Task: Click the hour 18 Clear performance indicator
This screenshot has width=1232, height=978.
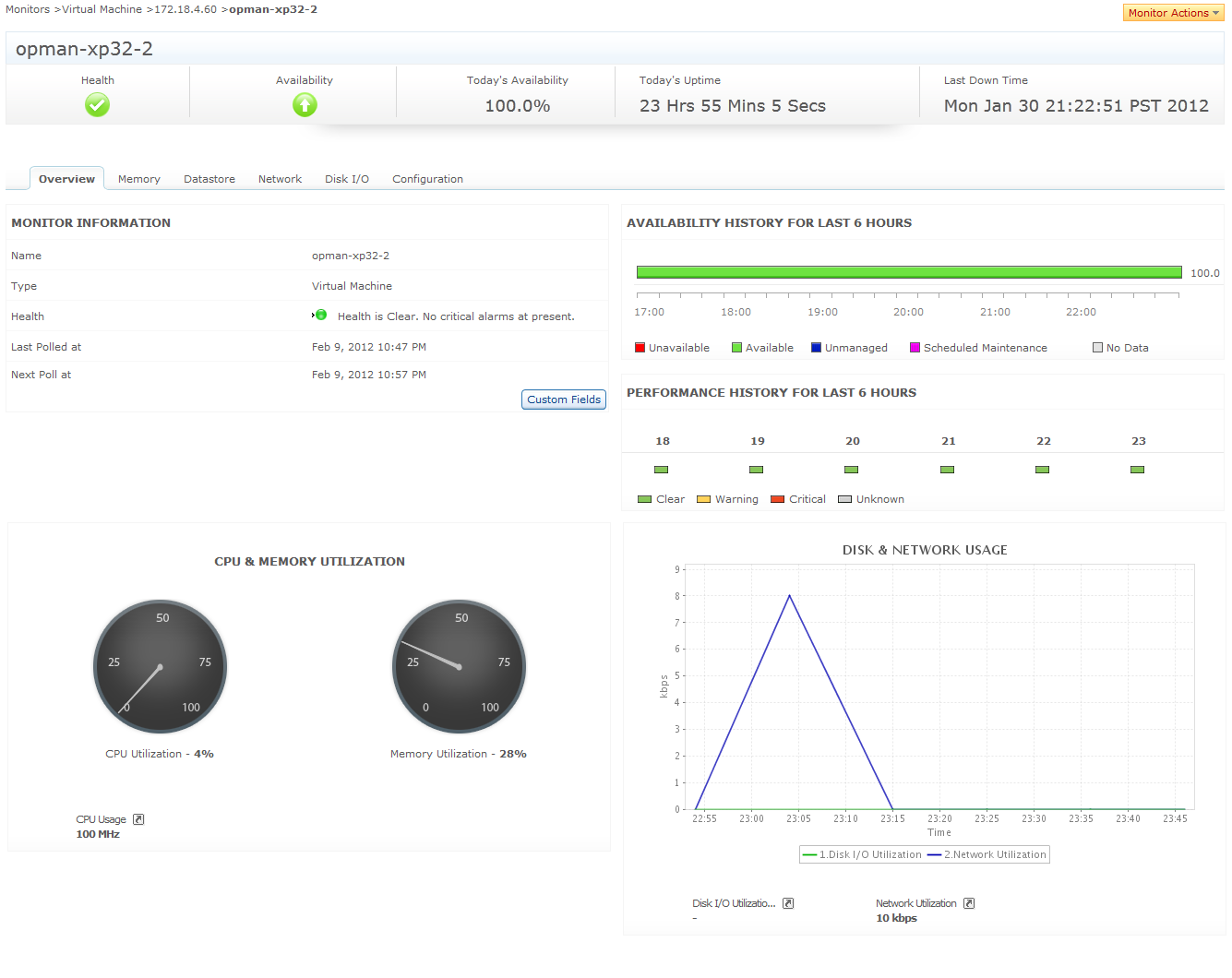Action: [x=661, y=470]
